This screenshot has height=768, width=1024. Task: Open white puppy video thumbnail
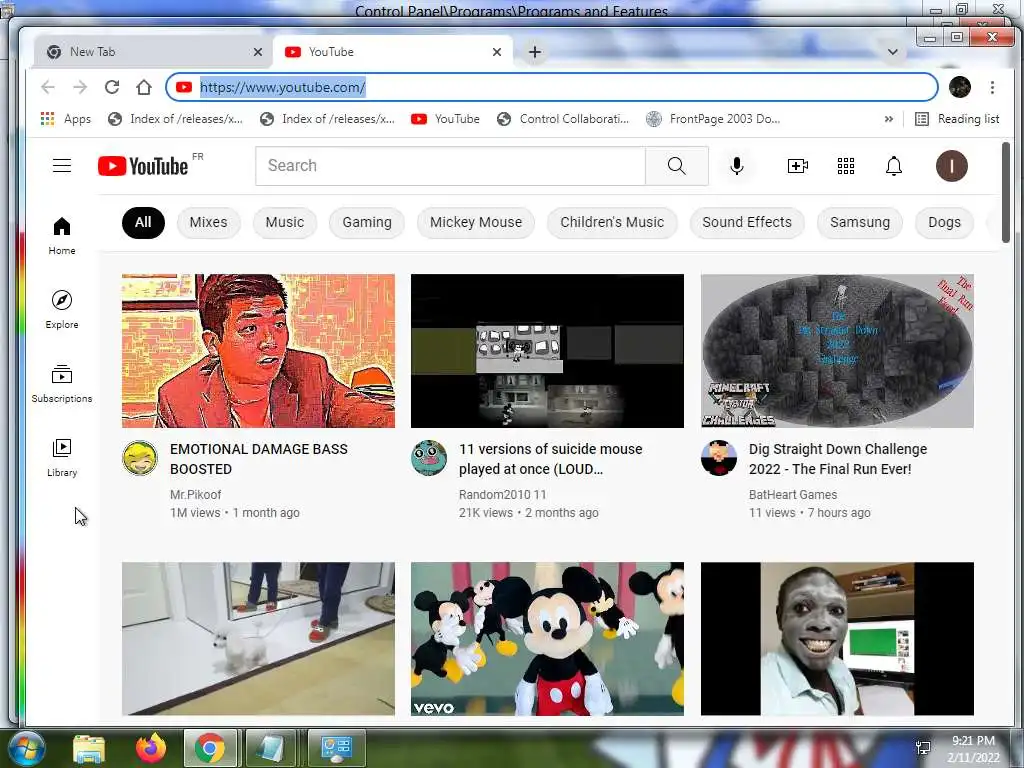point(258,639)
